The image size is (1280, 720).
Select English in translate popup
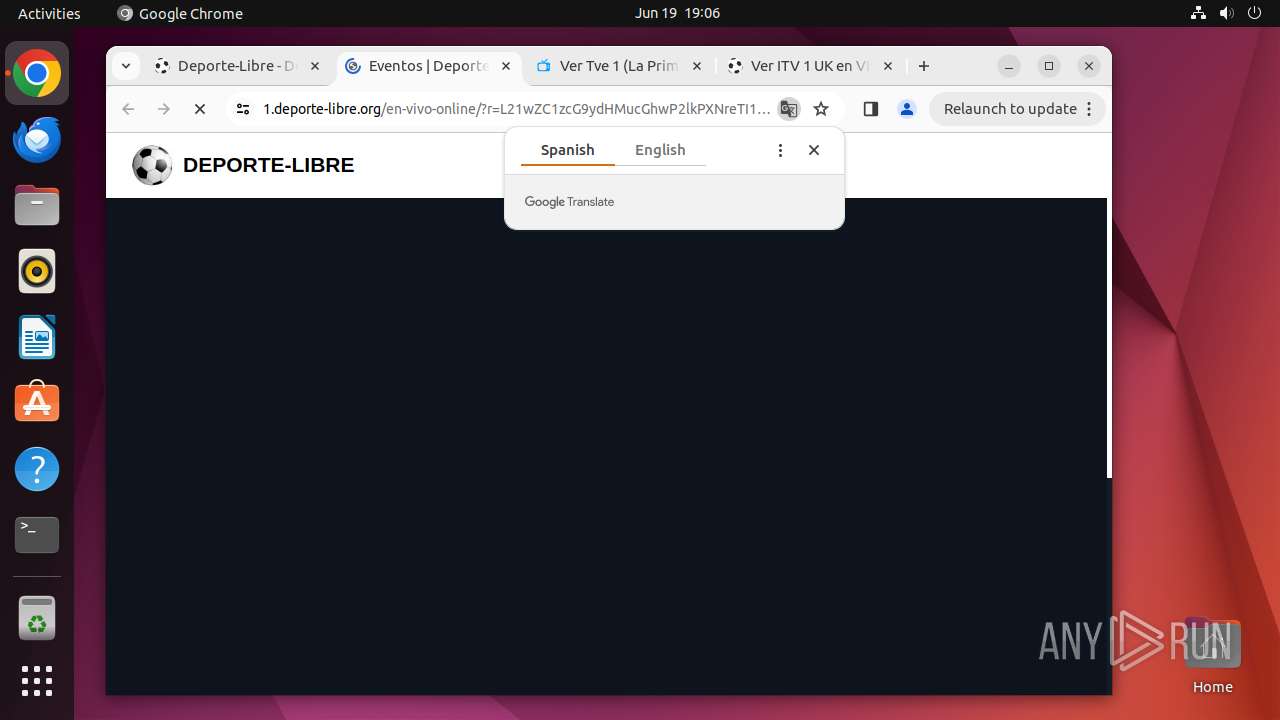pos(660,150)
